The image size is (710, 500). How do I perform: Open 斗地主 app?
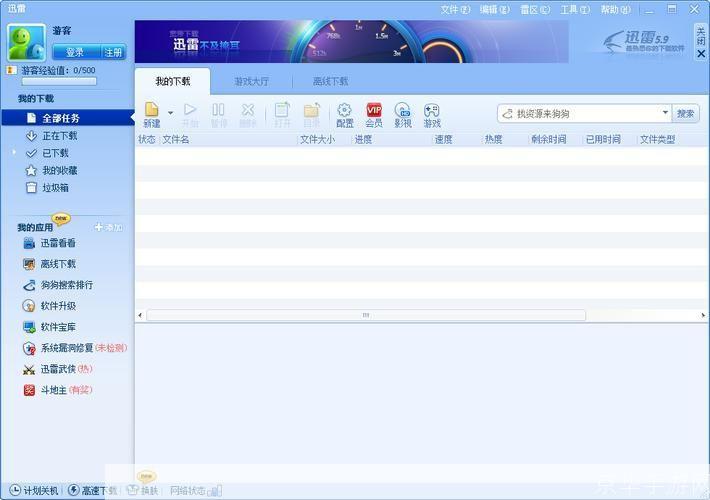point(58,390)
